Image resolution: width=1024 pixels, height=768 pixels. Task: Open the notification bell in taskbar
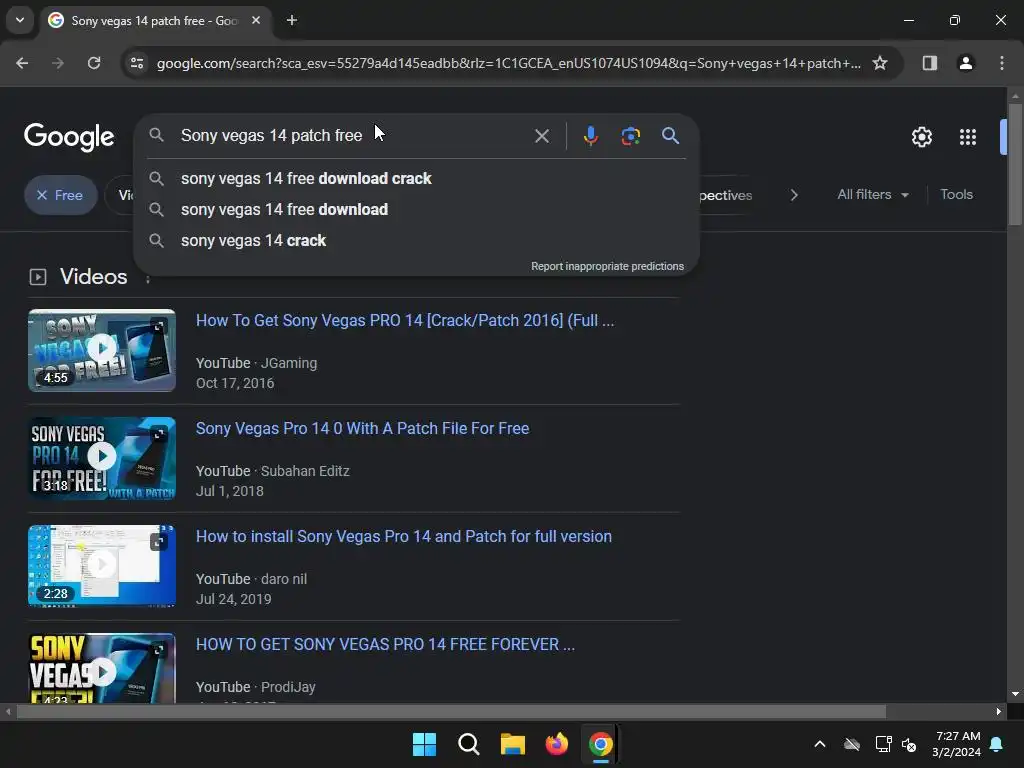tap(996, 744)
